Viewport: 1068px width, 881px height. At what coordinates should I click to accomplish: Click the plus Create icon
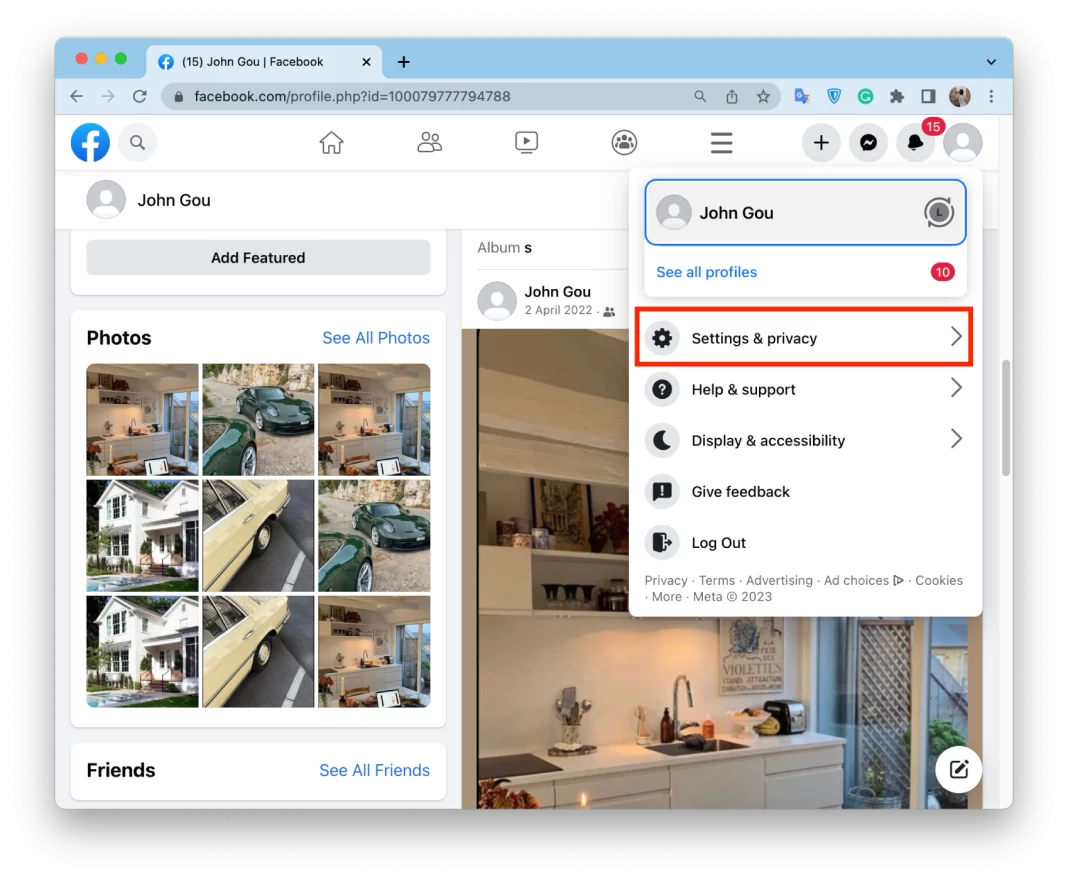point(821,143)
